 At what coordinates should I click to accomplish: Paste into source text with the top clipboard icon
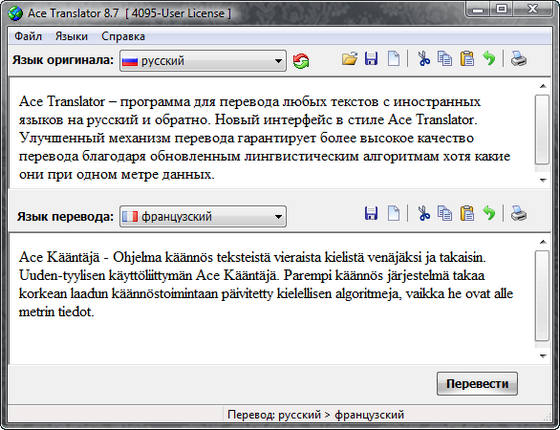coord(467,58)
